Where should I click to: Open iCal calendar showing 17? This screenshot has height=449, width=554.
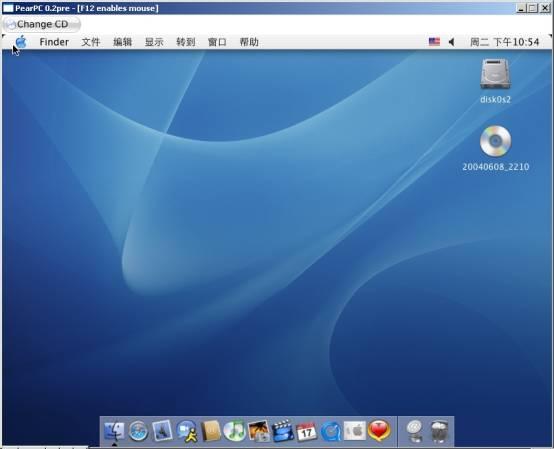(306, 431)
